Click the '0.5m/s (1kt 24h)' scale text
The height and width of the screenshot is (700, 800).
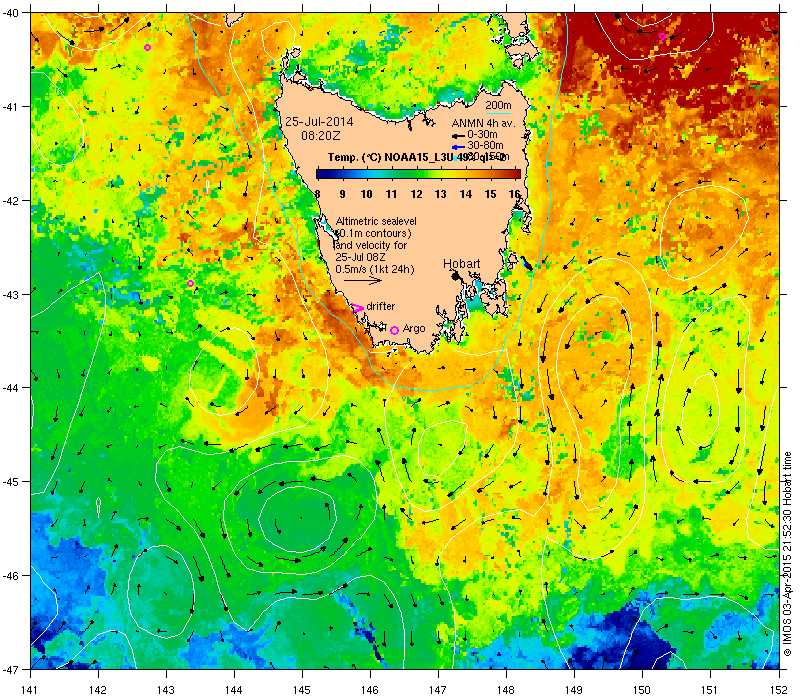[x=375, y=269]
